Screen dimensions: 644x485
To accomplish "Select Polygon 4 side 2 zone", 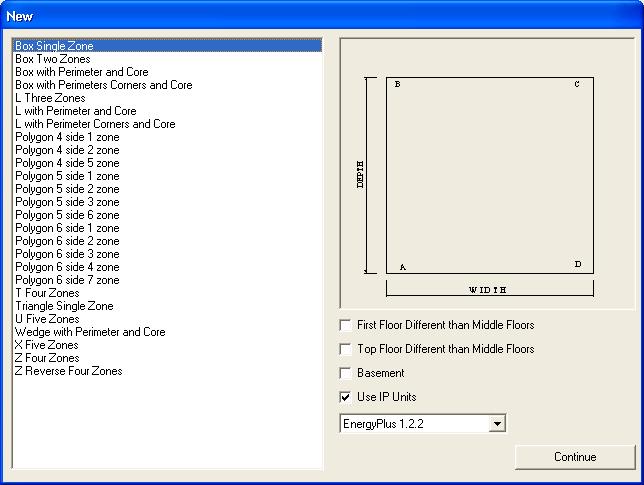I will (x=168, y=150).
